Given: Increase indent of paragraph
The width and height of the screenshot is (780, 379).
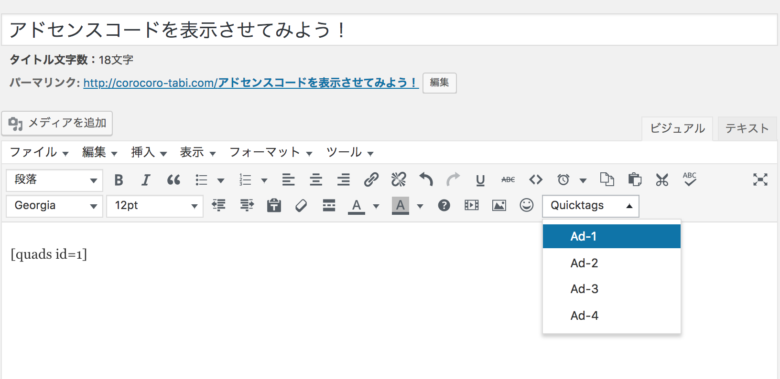Looking at the screenshot, I should pyautogui.click(x=247, y=205).
